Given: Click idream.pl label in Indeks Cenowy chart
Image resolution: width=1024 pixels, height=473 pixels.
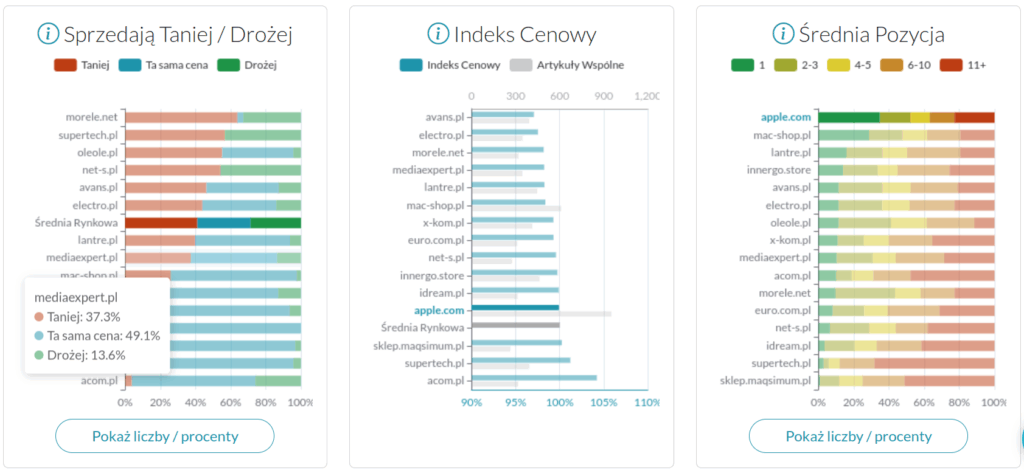Looking at the screenshot, I should [442, 293].
